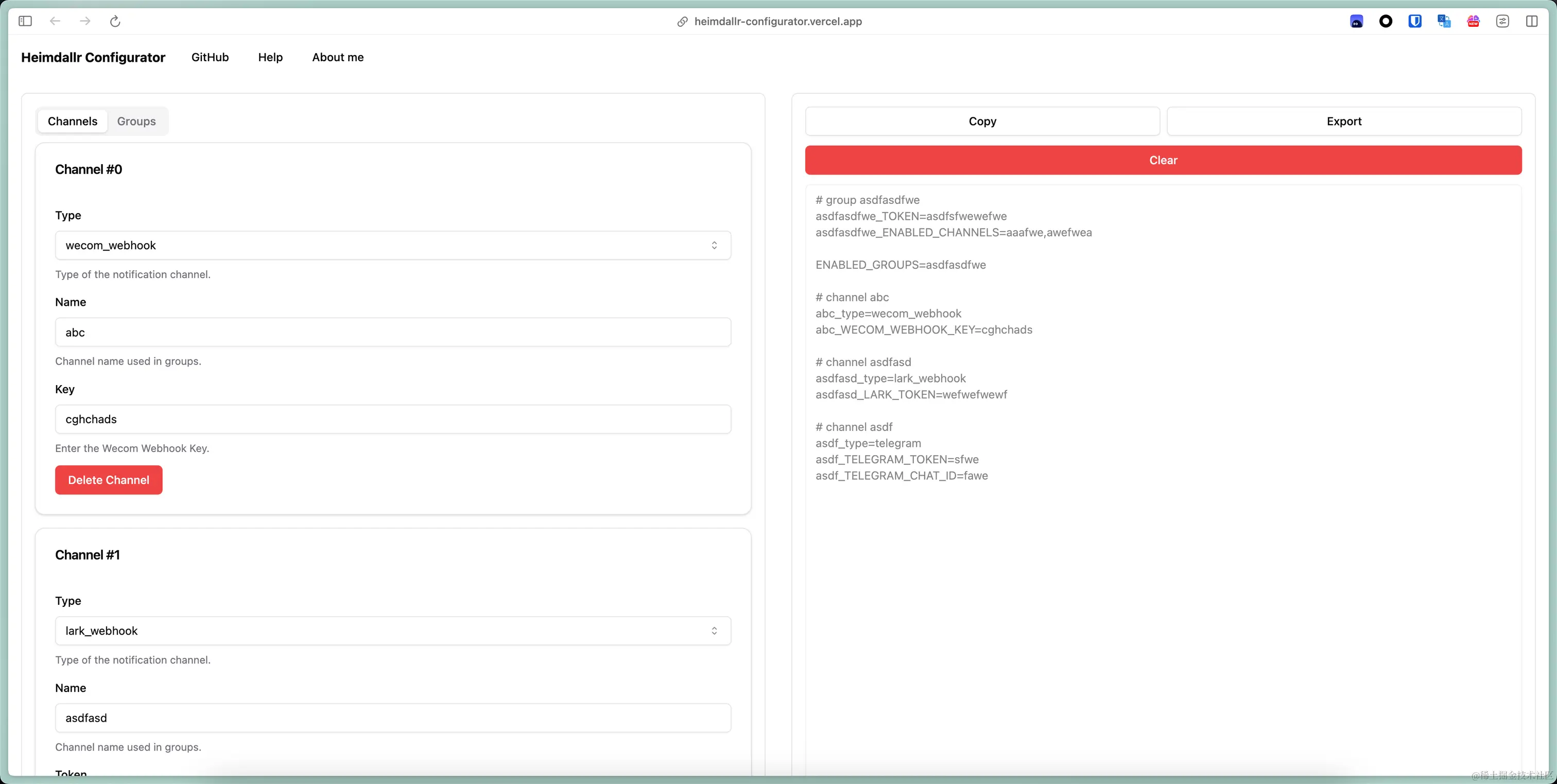
Task: Open the black circle extension icon
Action: pyautogui.click(x=1386, y=21)
